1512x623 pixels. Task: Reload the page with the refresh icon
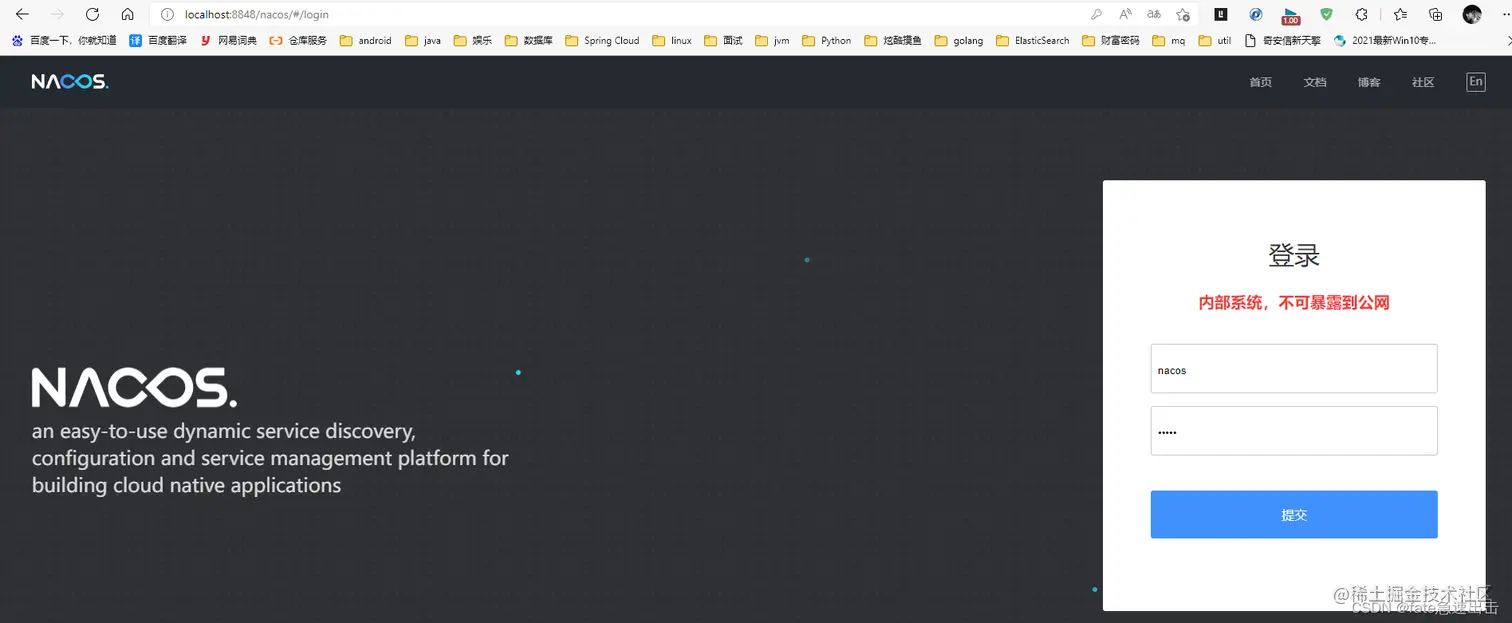tap(92, 14)
